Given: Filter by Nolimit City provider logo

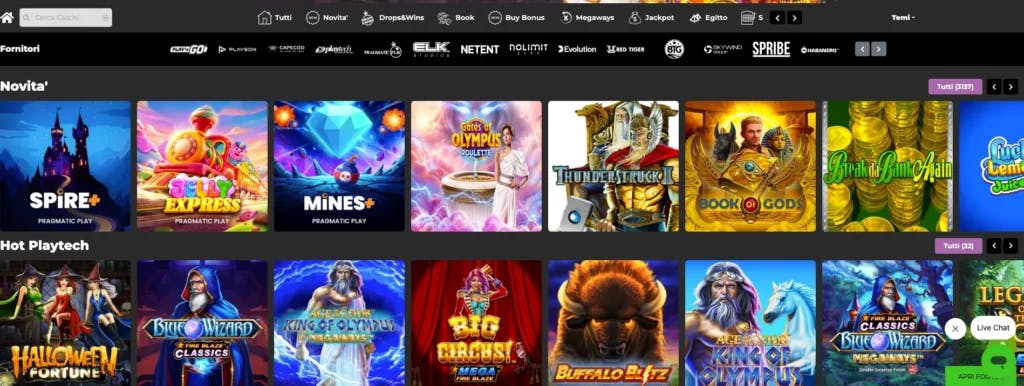Looking at the screenshot, I should tap(528, 49).
